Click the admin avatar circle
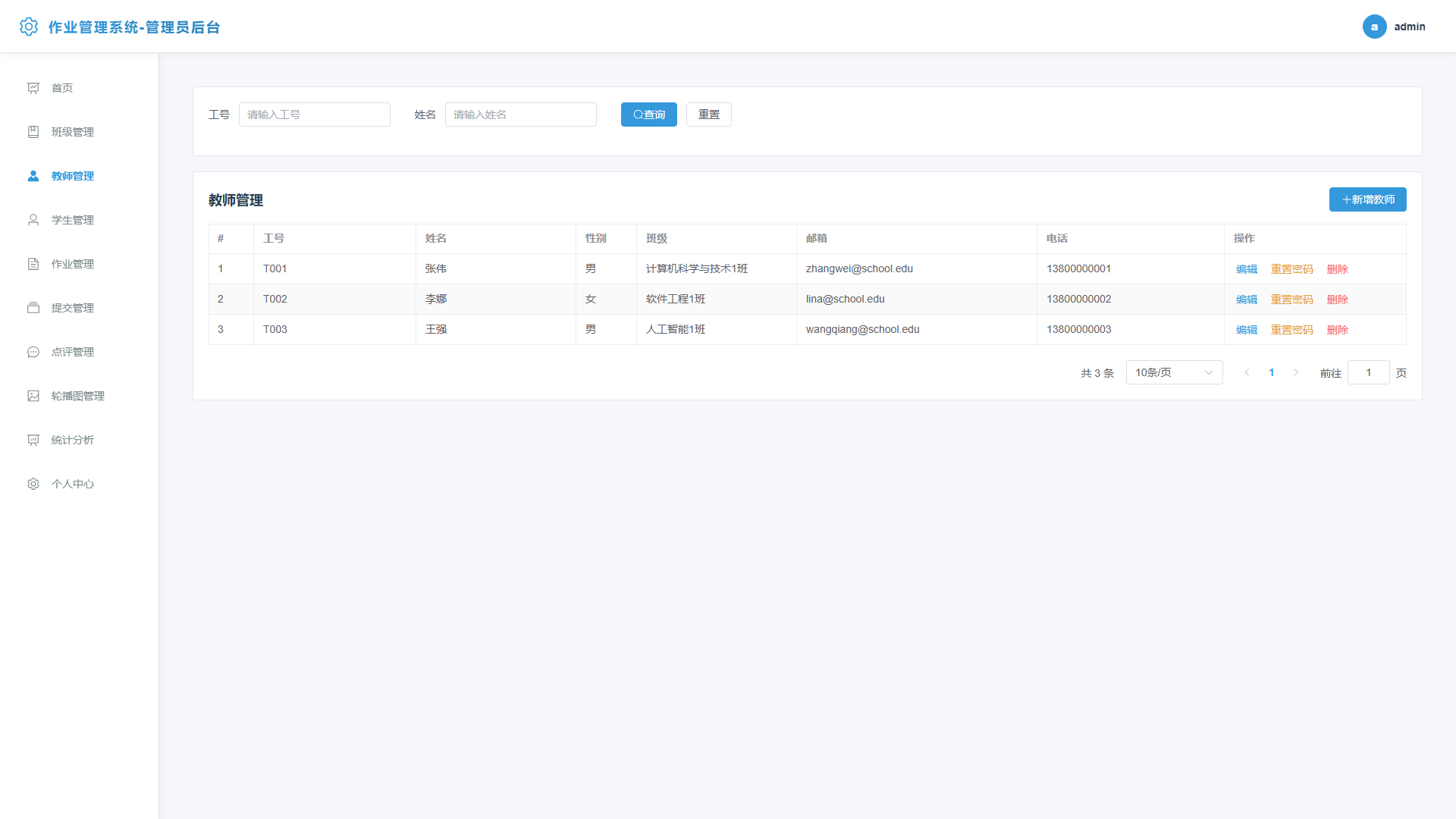The height and width of the screenshot is (819, 1456). [1374, 27]
